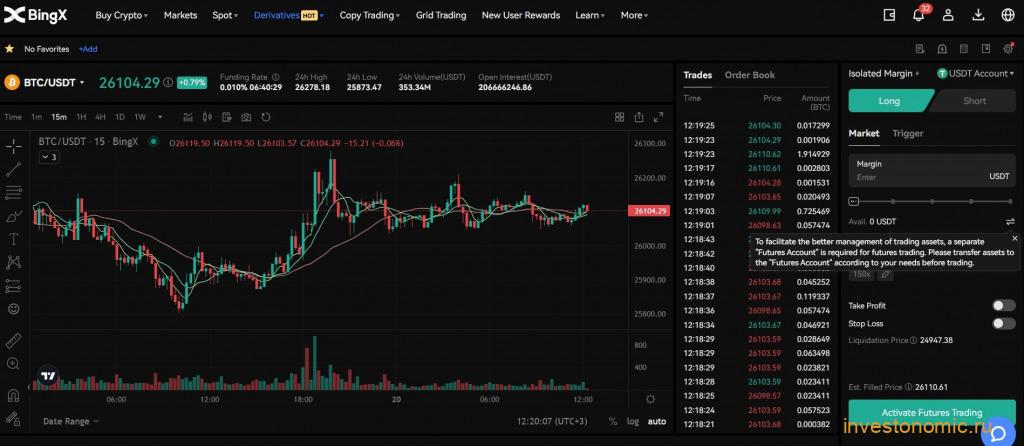Image resolution: width=1024 pixels, height=446 pixels.
Task: Select the crosshair cursor tool
Action: (x=13, y=146)
